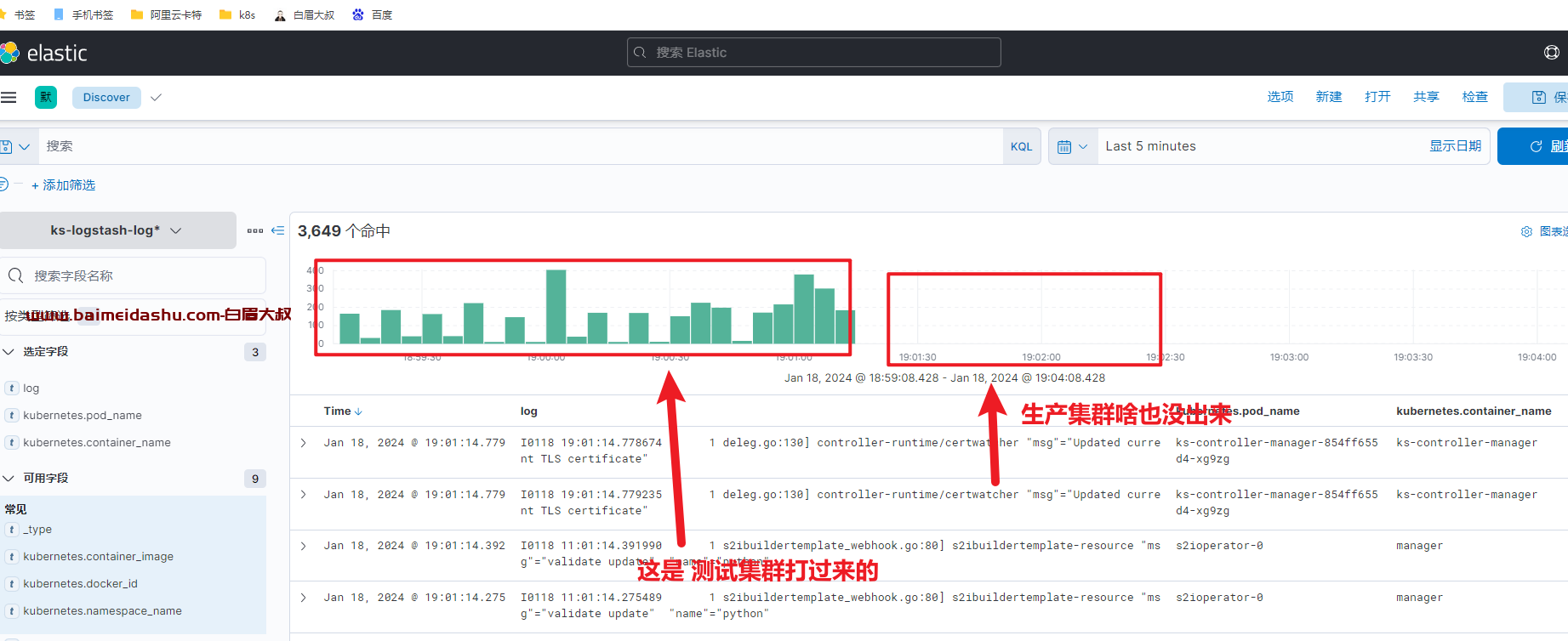1568x641 pixels.
Task: Open the hamburger navigation menu
Action: point(9,97)
